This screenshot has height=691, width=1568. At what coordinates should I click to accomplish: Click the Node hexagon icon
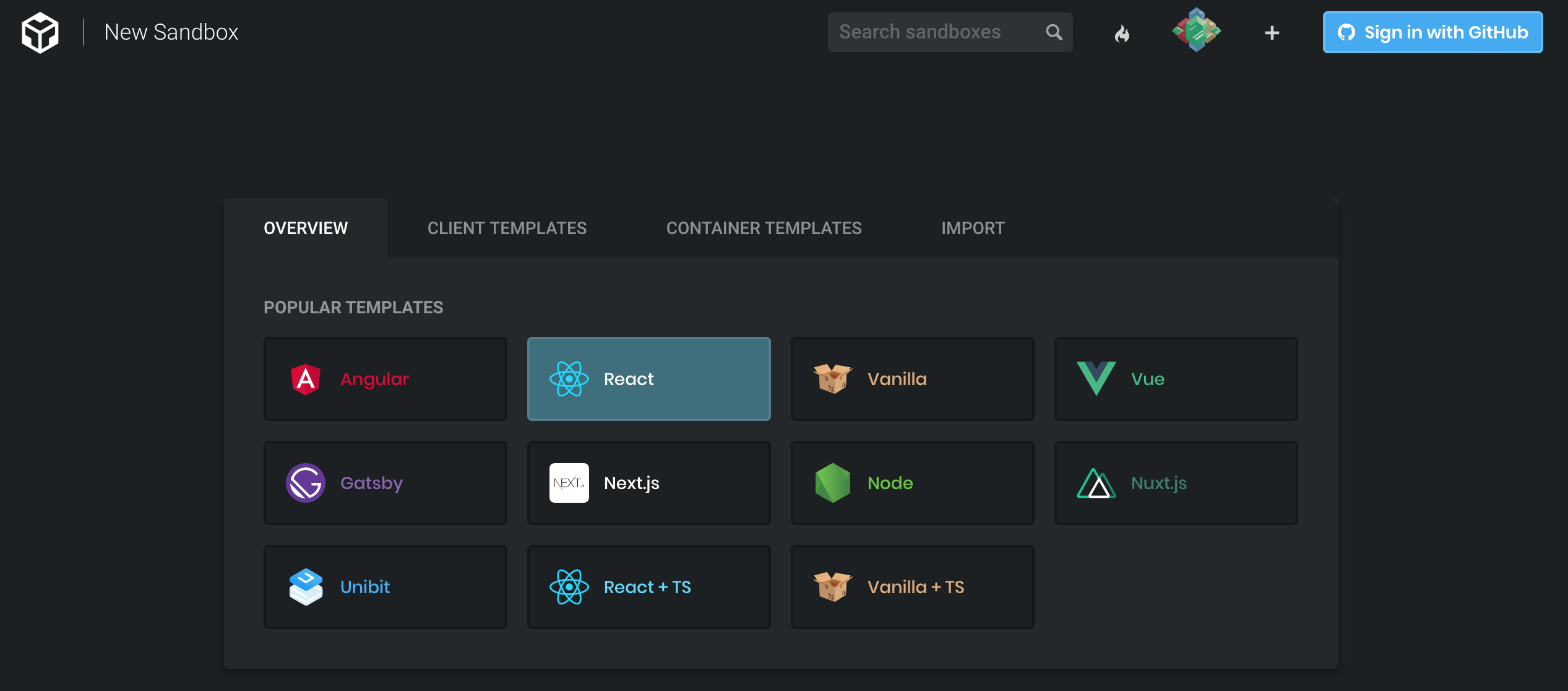click(x=832, y=483)
